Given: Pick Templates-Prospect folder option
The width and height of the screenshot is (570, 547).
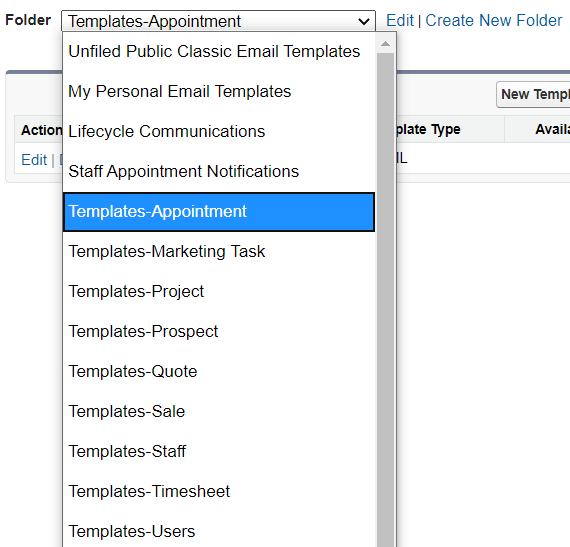Looking at the screenshot, I should point(219,331).
